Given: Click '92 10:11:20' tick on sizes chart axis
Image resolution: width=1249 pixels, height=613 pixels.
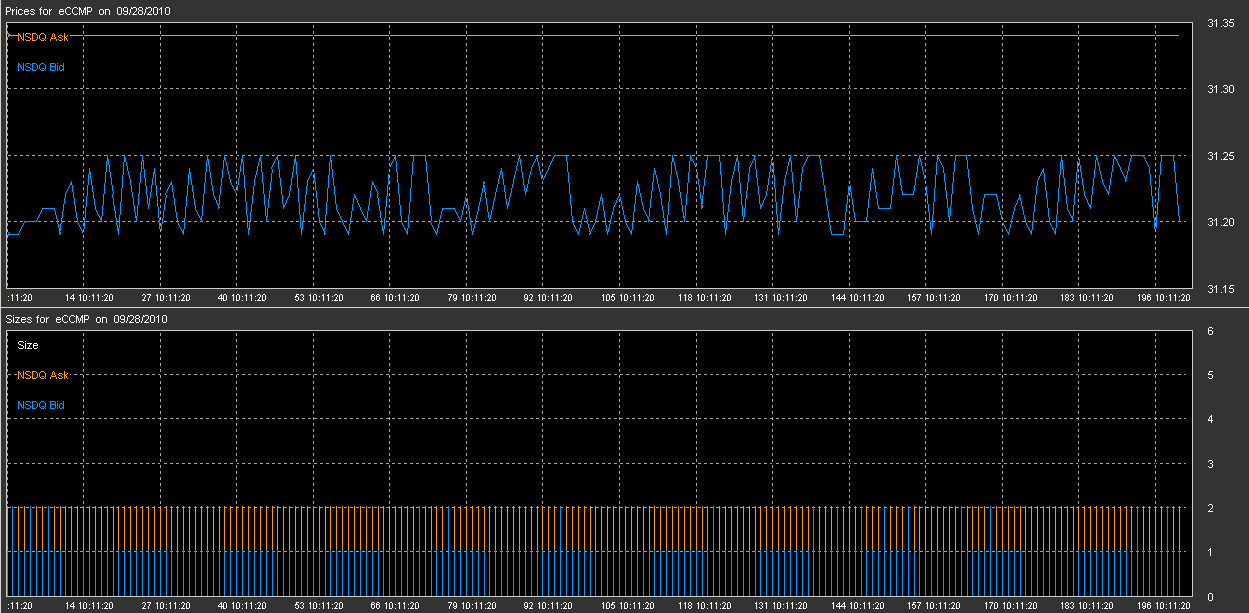Looking at the screenshot, I should pos(549,606).
